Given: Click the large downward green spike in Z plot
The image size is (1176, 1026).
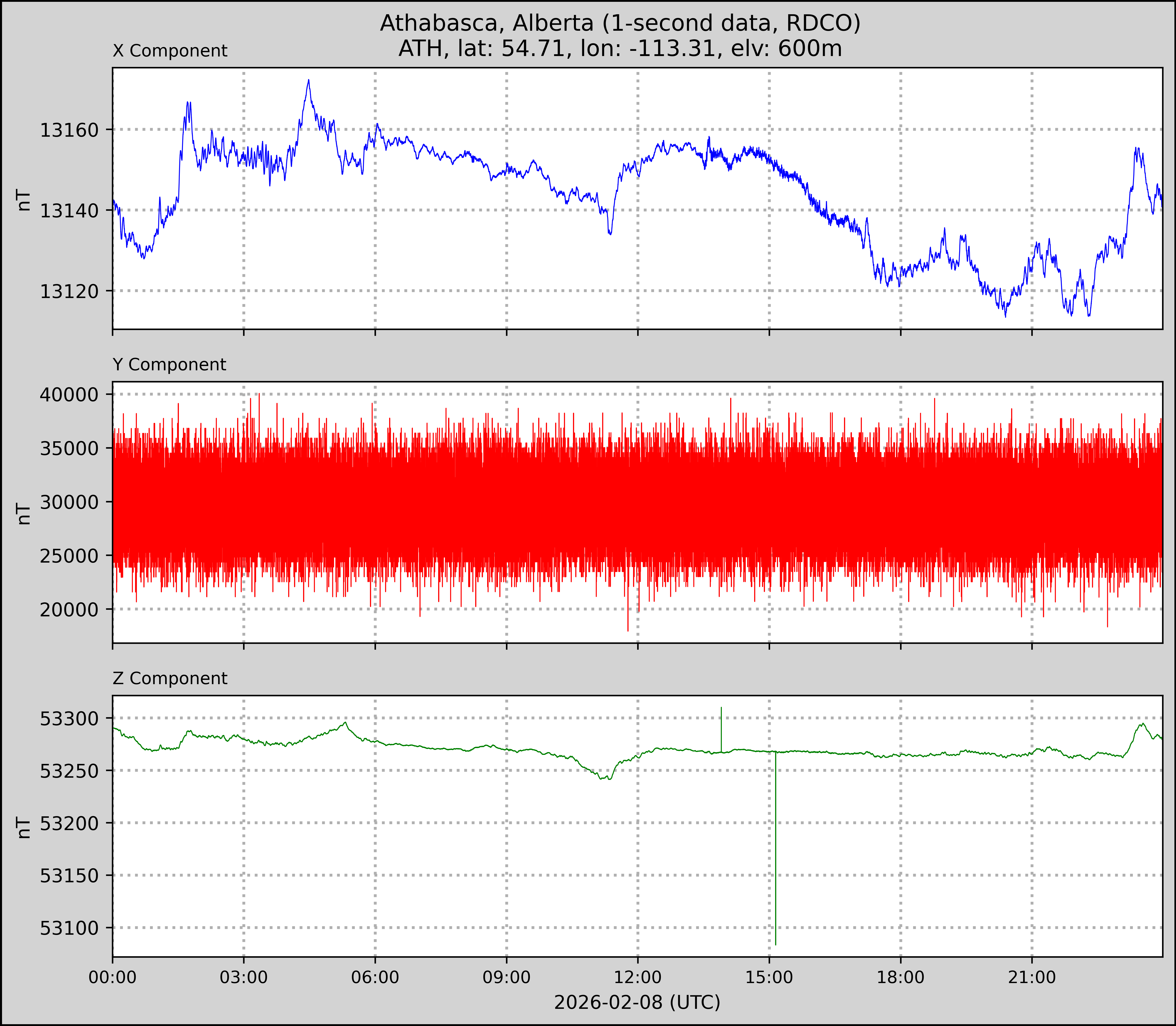Looking at the screenshot, I should [775, 847].
